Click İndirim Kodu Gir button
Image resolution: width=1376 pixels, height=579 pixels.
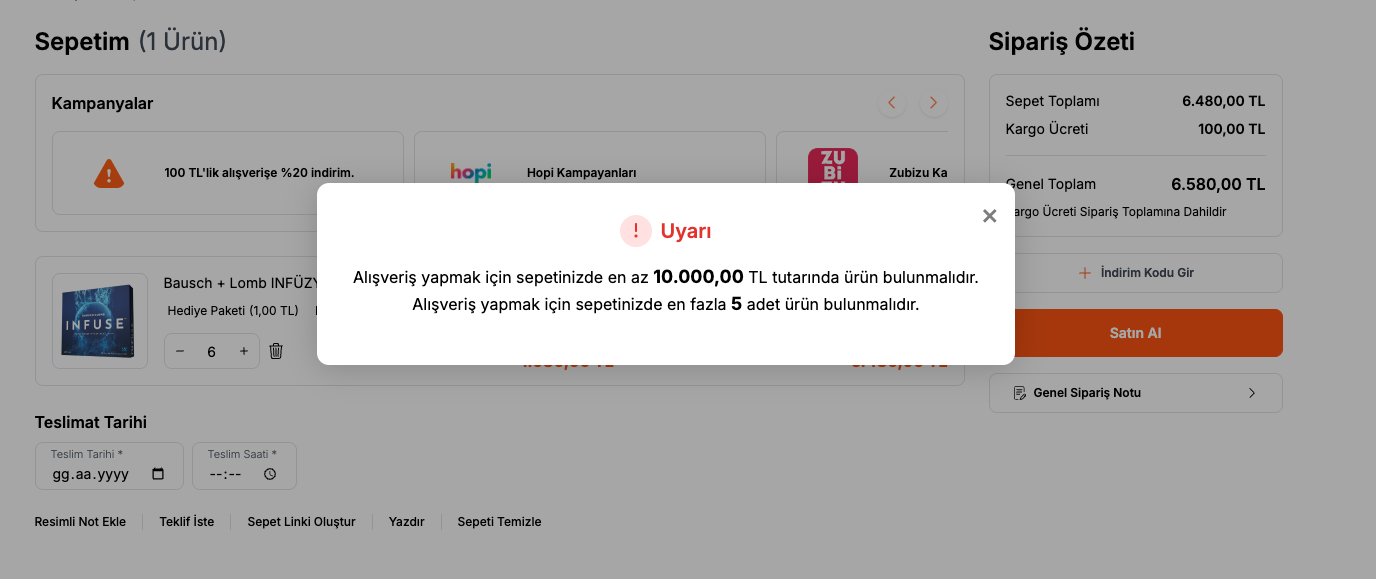click(1135, 273)
